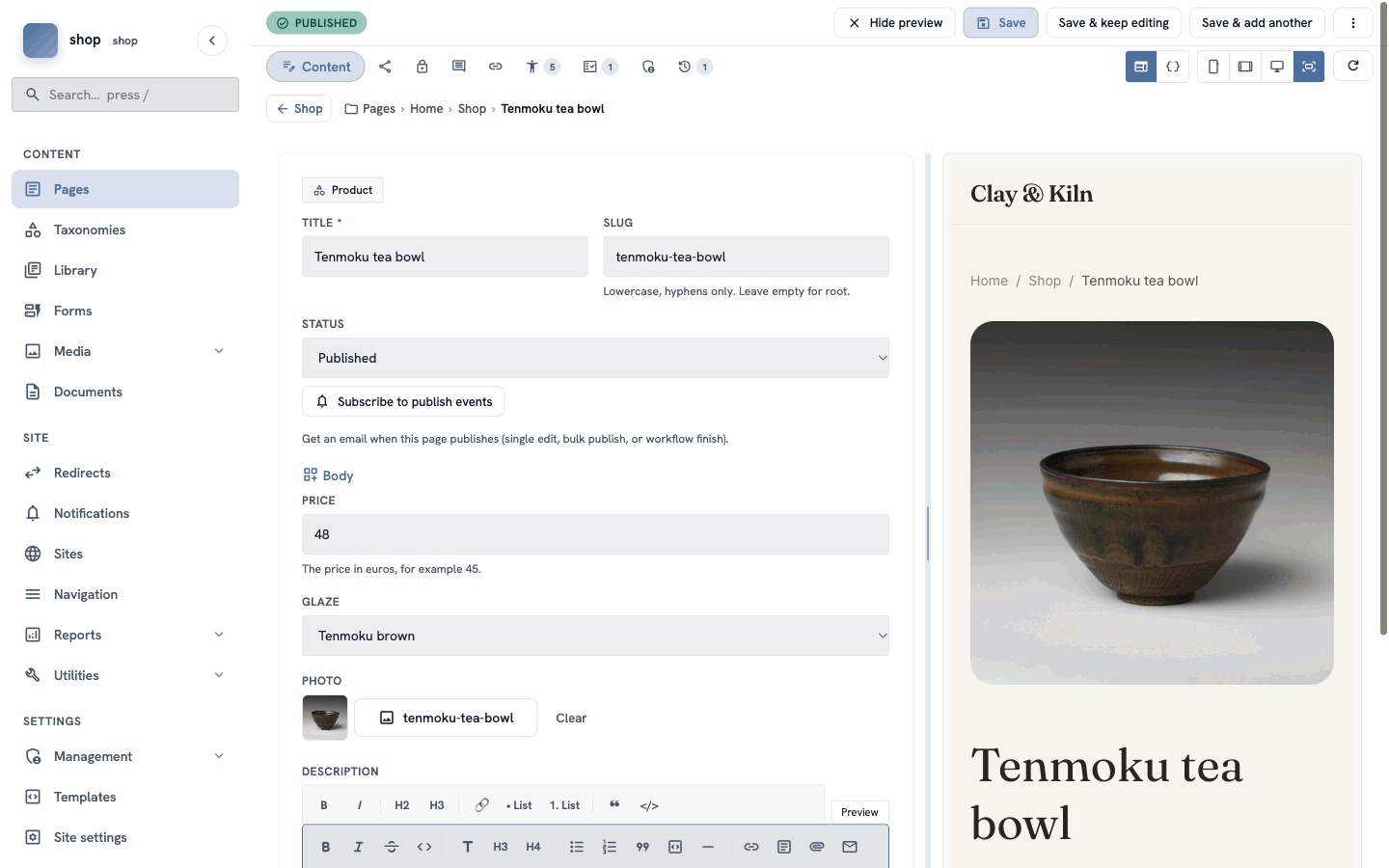Insert code tag from upper toolbar
Image resolution: width=1389 pixels, height=868 pixels.
pyautogui.click(x=649, y=805)
